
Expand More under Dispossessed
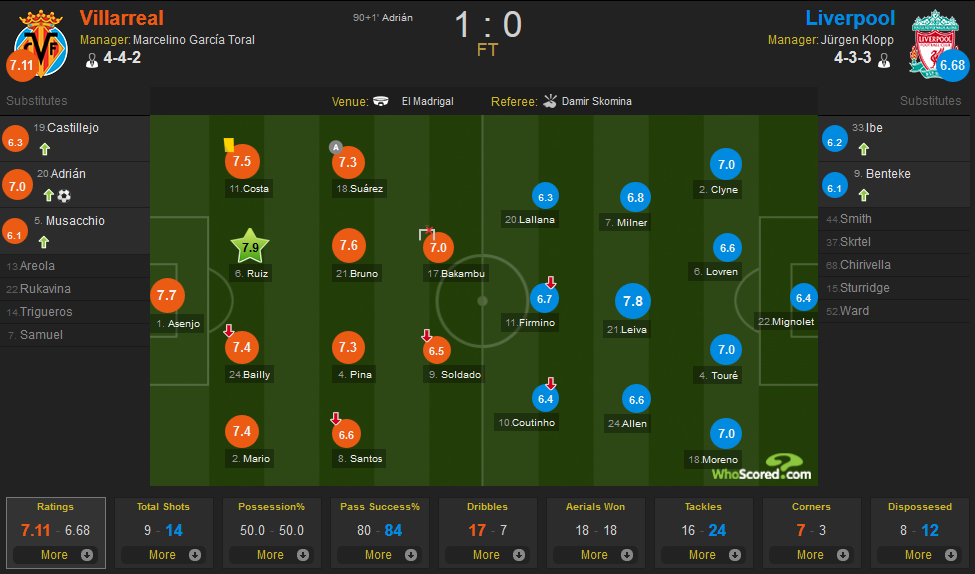(x=920, y=555)
